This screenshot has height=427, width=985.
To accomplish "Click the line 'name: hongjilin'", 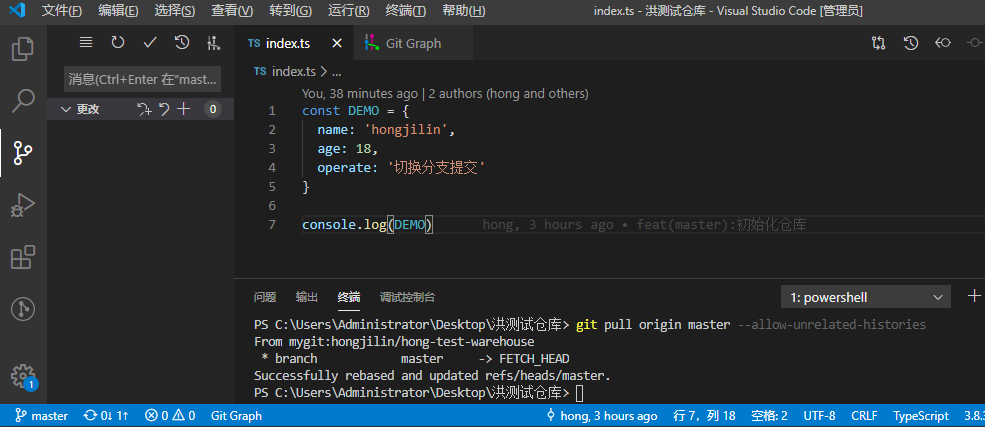I will pos(385,130).
